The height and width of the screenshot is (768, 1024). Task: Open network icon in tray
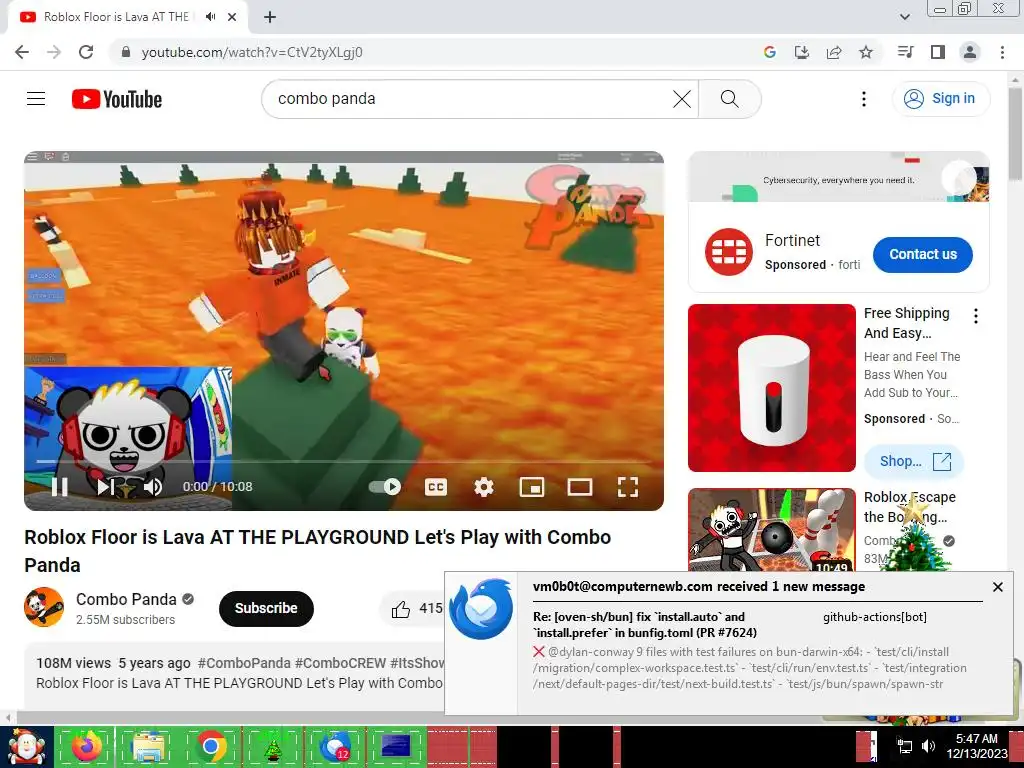coord(905,746)
